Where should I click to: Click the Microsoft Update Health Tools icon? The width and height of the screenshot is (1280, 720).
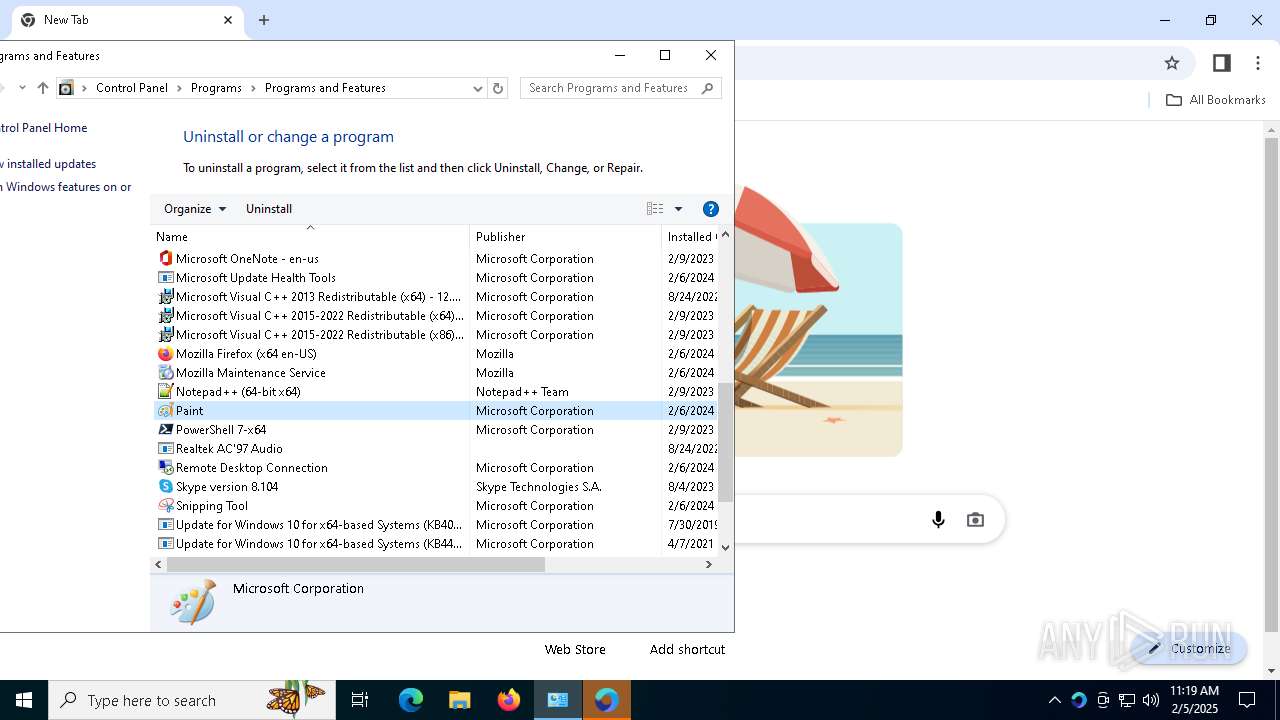tap(166, 277)
